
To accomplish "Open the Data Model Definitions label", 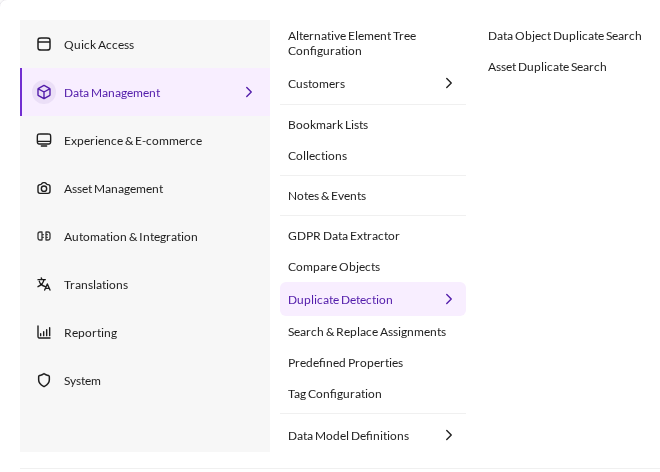I will pyautogui.click(x=349, y=436).
